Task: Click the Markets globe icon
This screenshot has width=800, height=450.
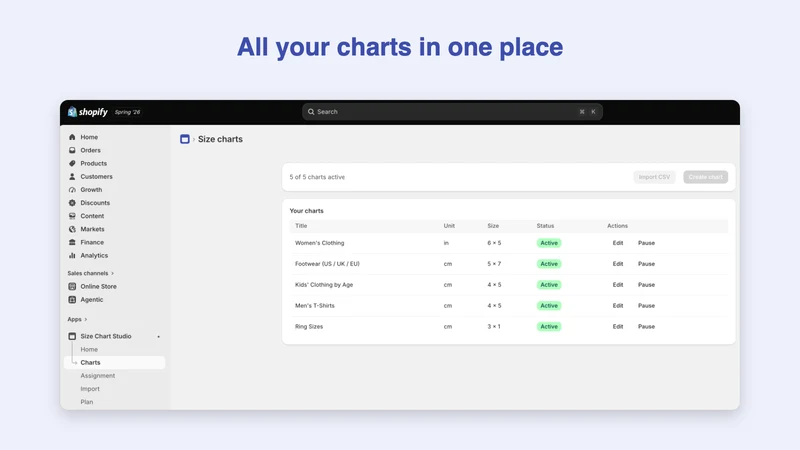Action: coord(72,229)
